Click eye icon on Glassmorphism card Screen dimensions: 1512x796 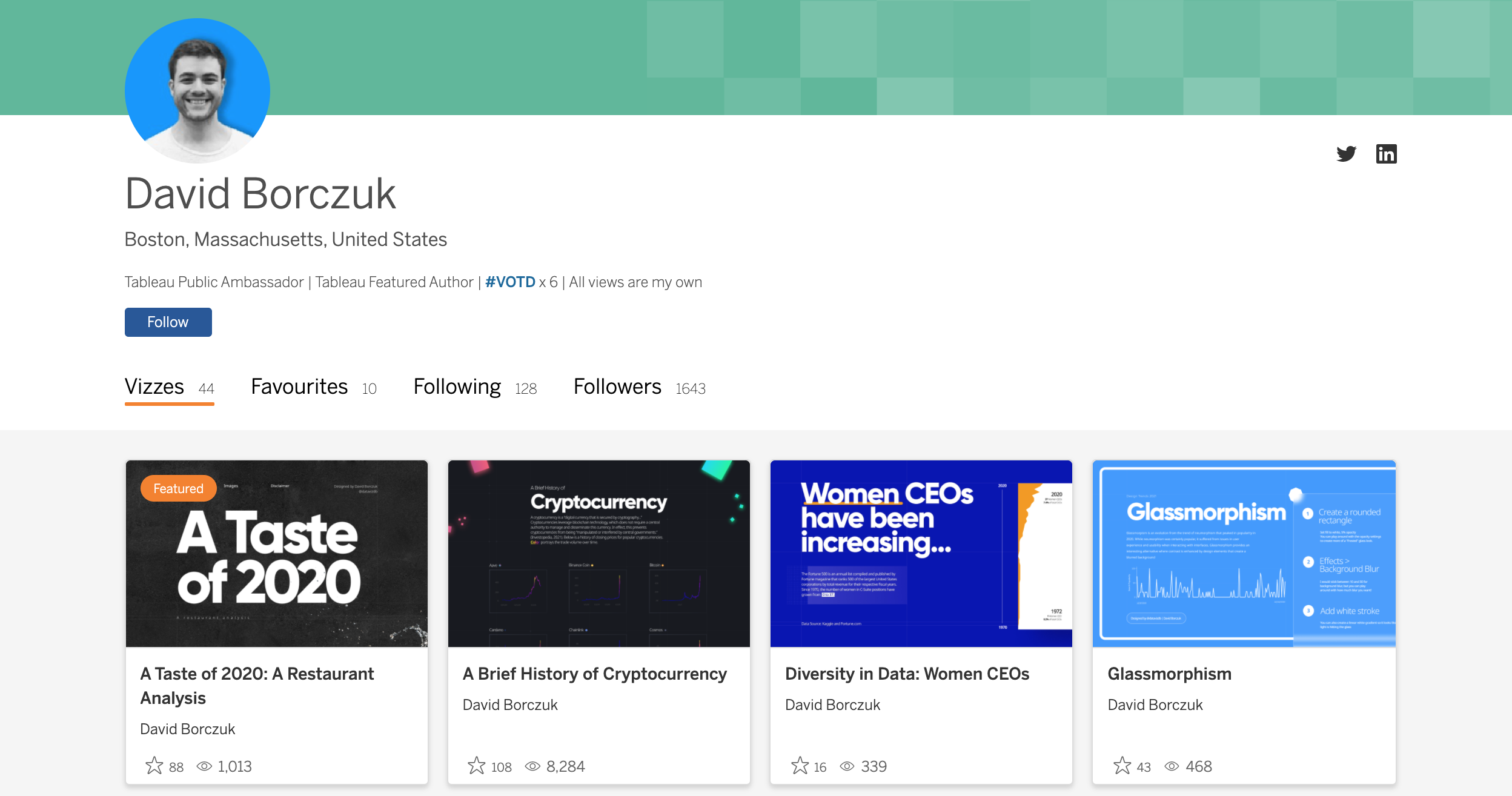coord(1172,766)
